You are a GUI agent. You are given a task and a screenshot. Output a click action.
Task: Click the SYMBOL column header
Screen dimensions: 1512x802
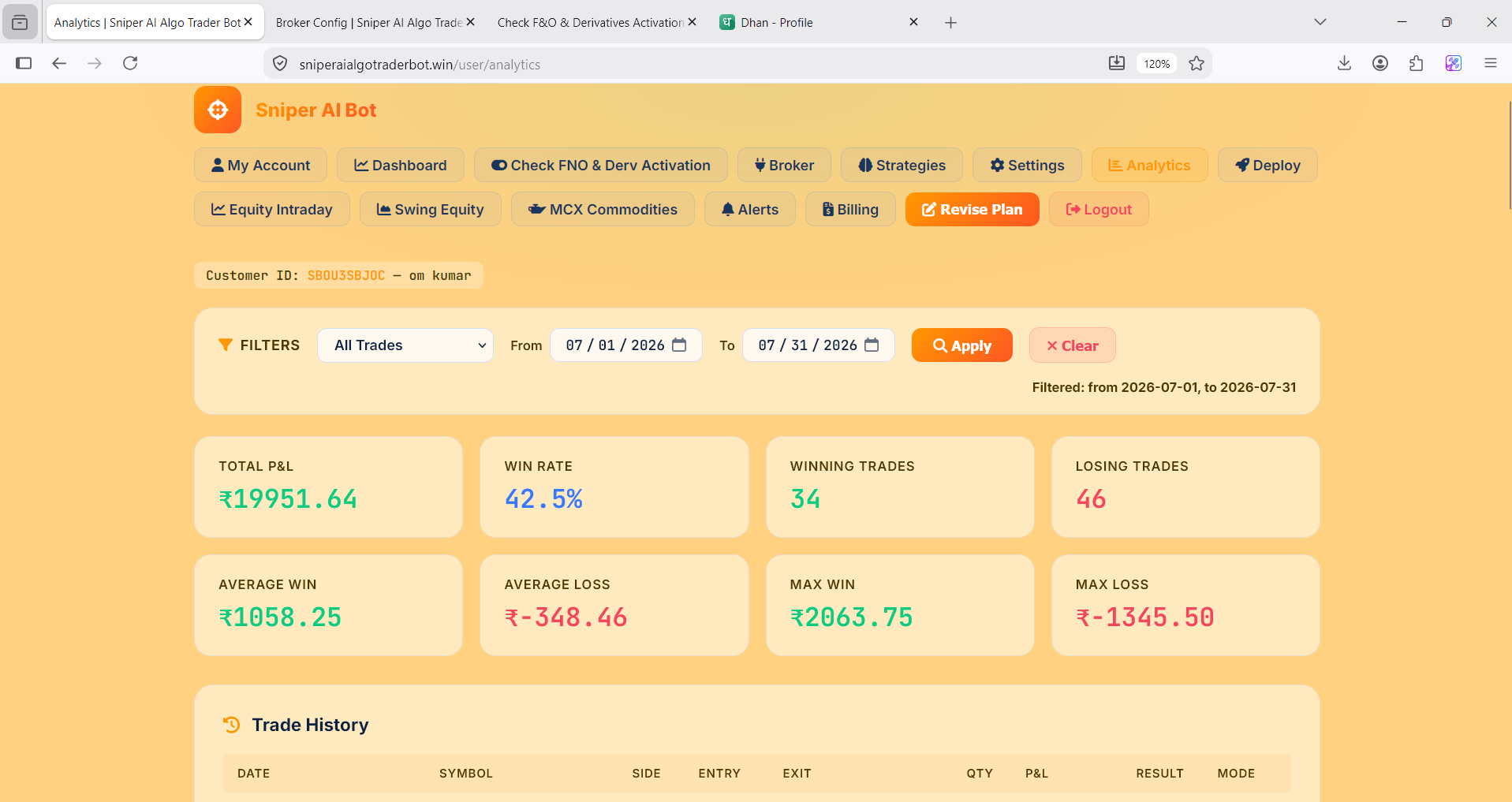click(465, 773)
